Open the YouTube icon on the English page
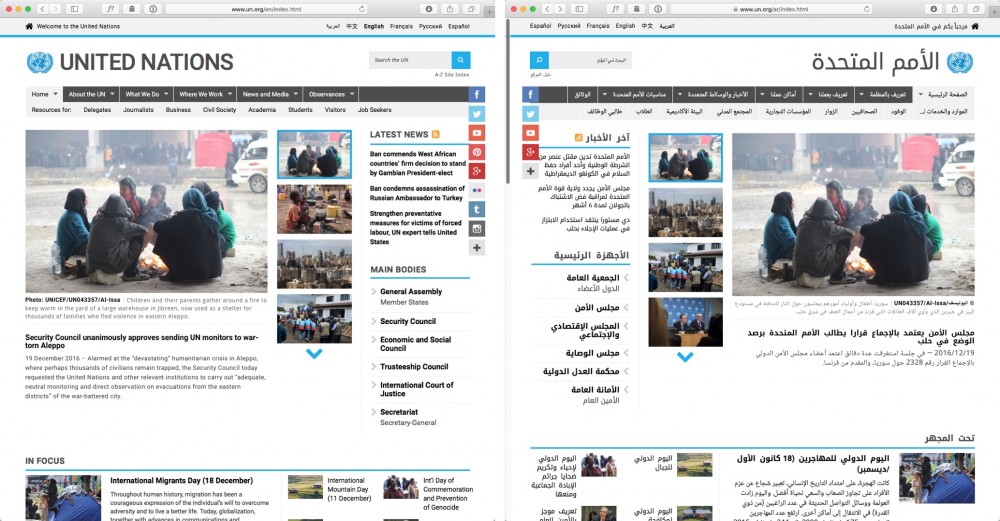The width and height of the screenshot is (1000, 521). coord(477,133)
